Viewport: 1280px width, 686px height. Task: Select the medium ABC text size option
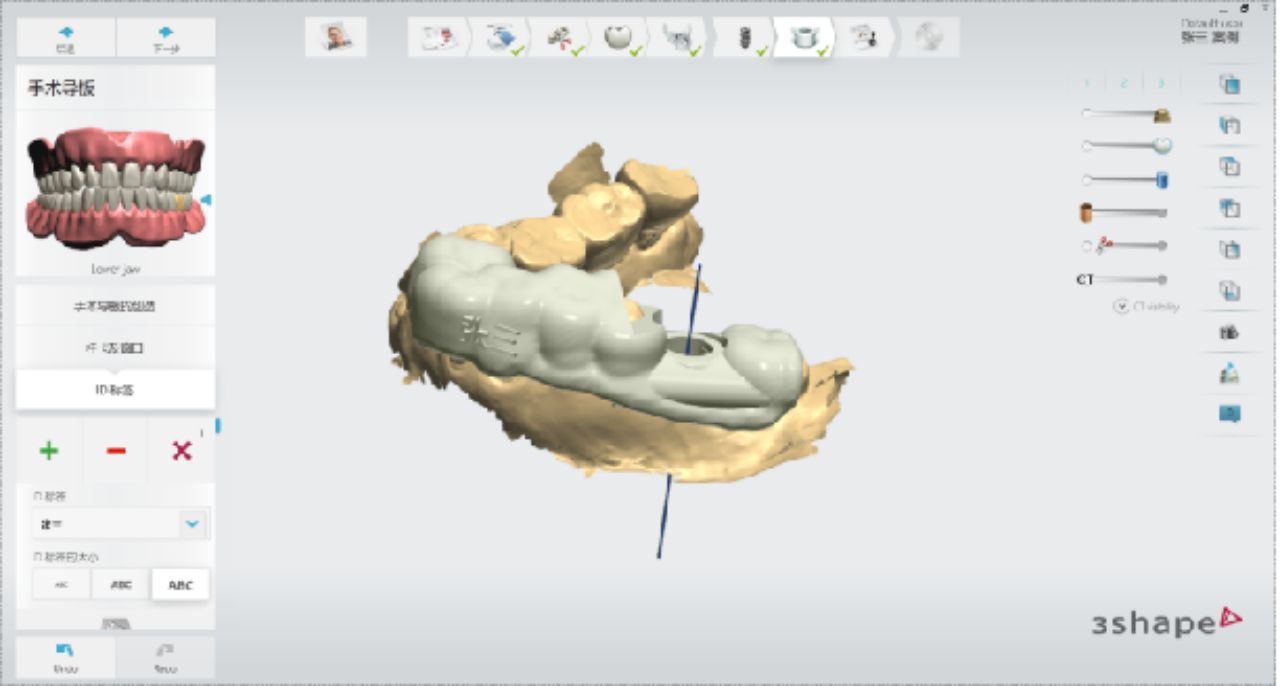pyautogui.click(x=120, y=585)
